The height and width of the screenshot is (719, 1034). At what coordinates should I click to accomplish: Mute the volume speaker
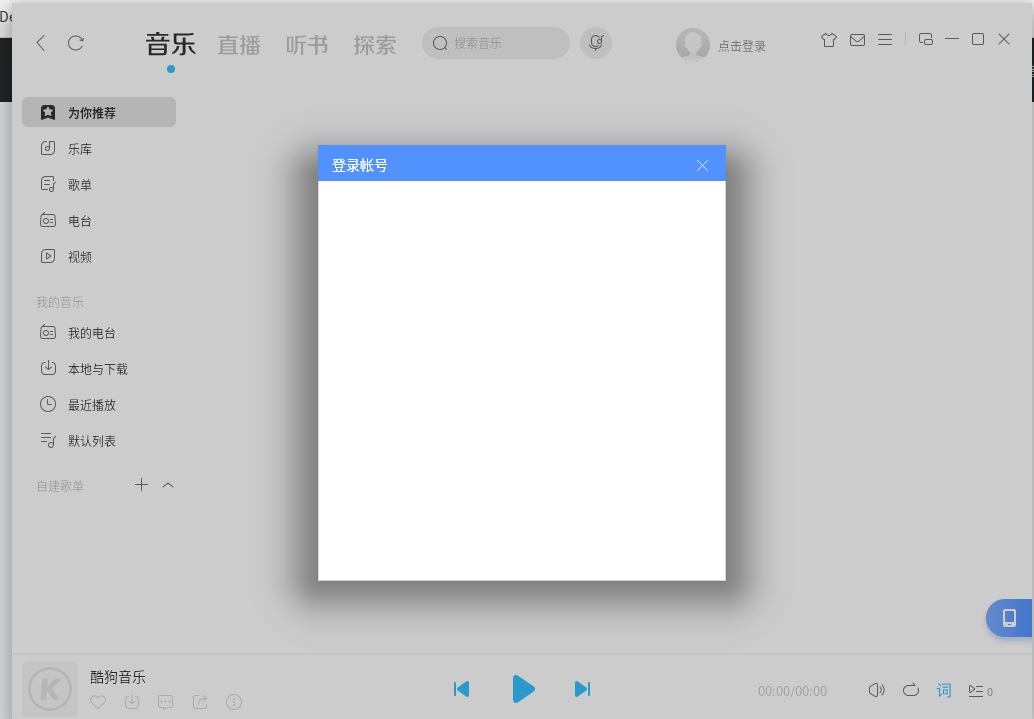pos(876,690)
